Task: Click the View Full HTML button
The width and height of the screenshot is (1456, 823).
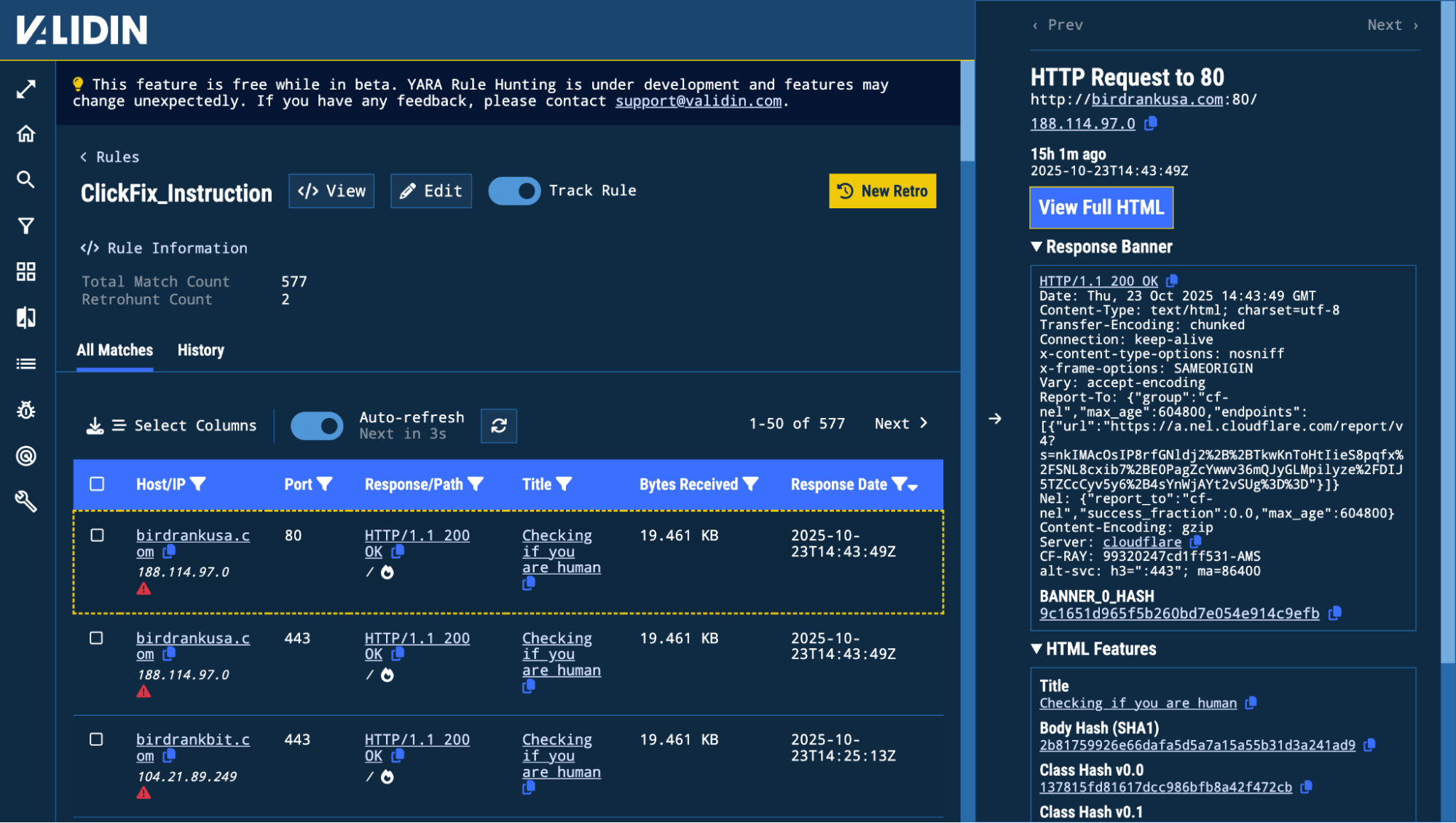Action: (x=1101, y=208)
